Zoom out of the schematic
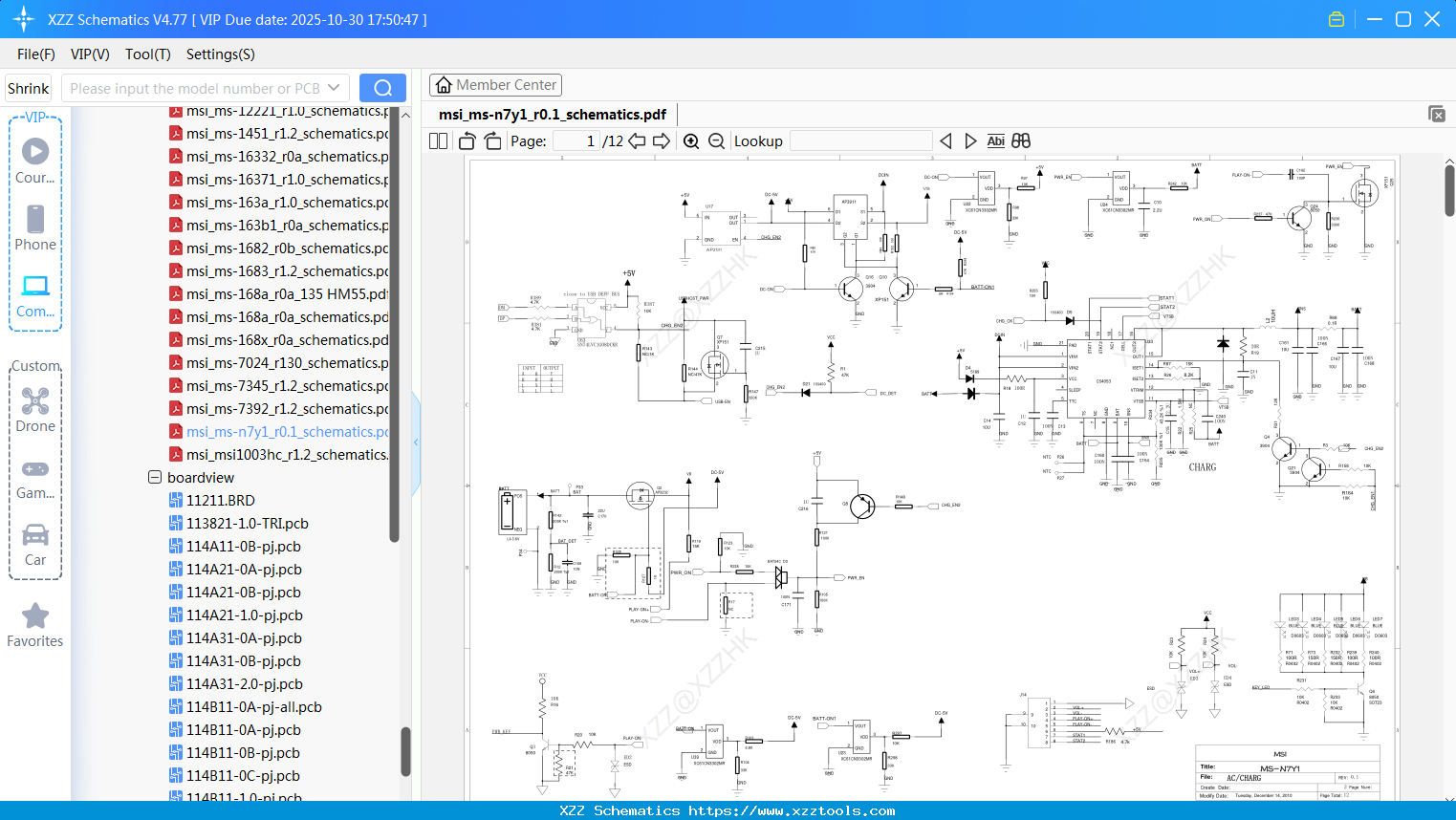Image resolution: width=1456 pixels, height=820 pixels. pyautogui.click(x=716, y=141)
